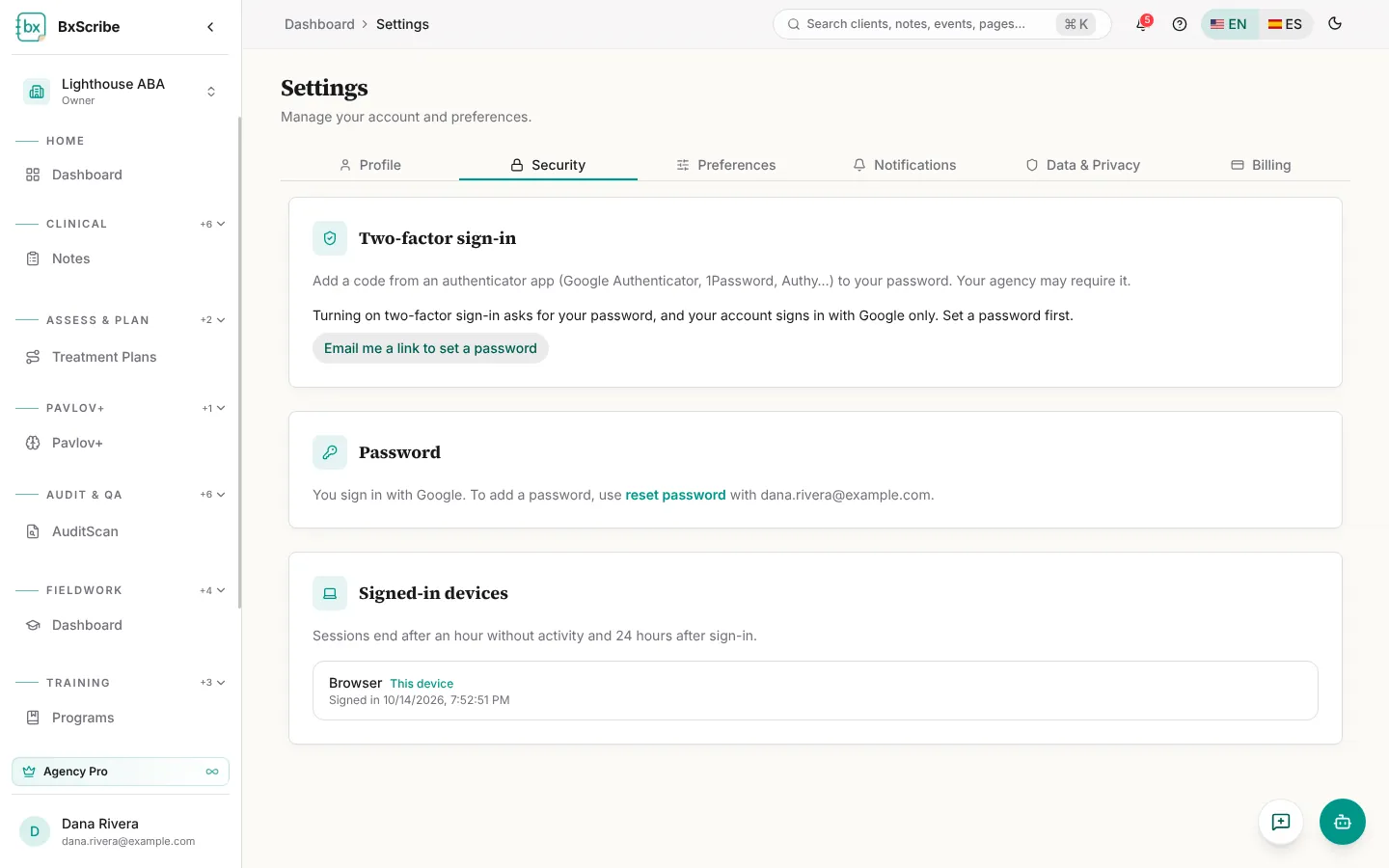Open AuditScan in the sidebar
Image resolution: width=1389 pixels, height=868 pixels.
pyautogui.click(x=121, y=531)
